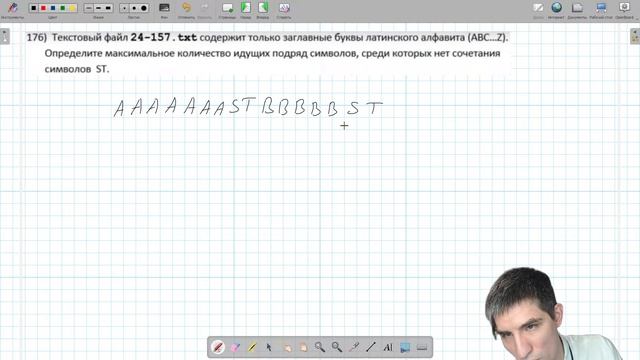The width and height of the screenshot is (640, 360).
Task: Select the Highlighter marker tool
Action: pyautogui.click(x=252, y=347)
